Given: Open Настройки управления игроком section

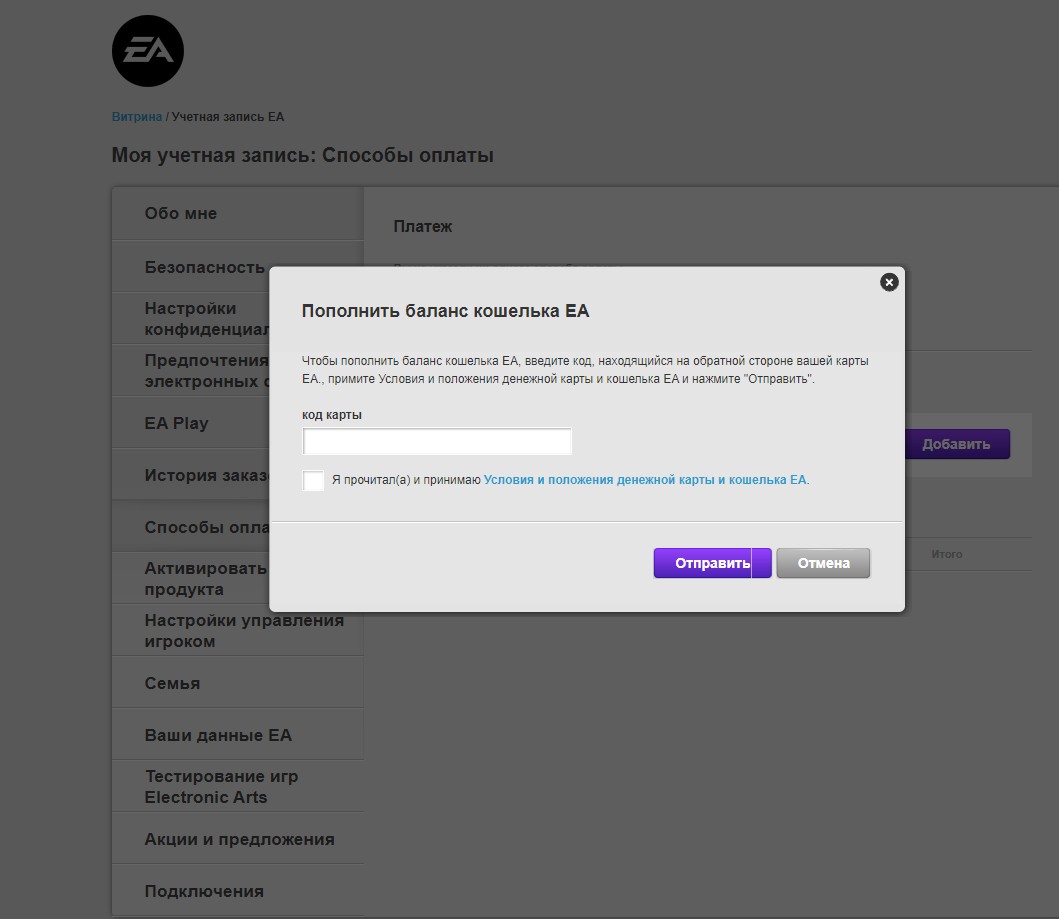Looking at the screenshot, I should point(243,631).
